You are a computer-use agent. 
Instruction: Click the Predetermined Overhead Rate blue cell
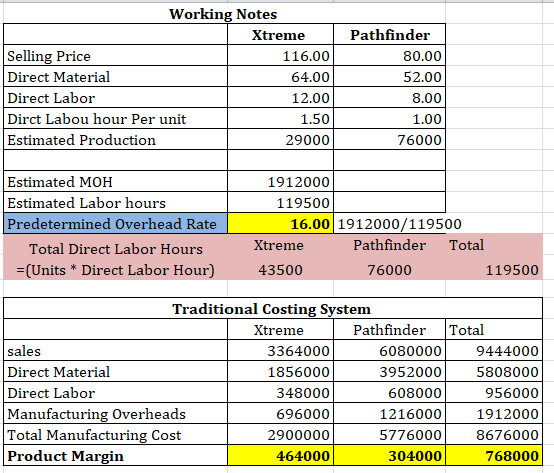(115, 224)
